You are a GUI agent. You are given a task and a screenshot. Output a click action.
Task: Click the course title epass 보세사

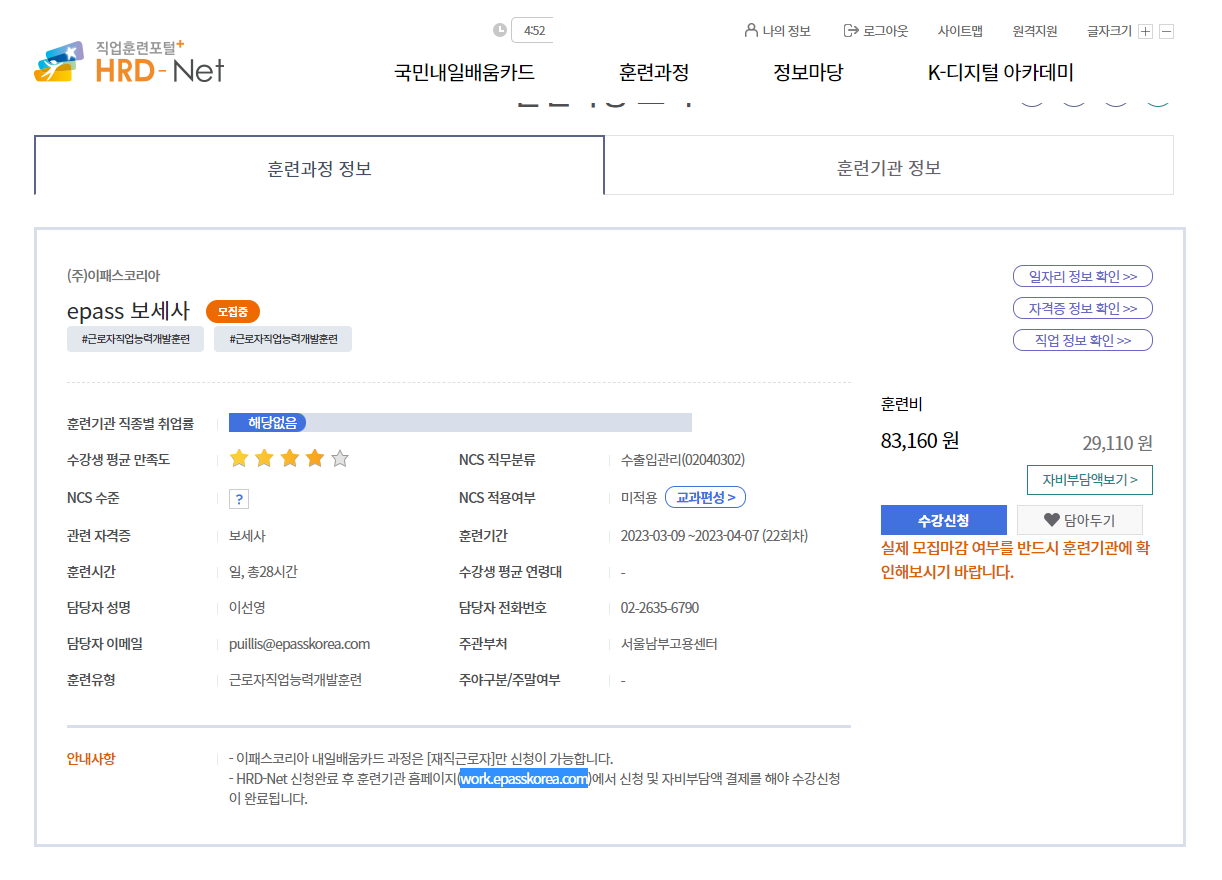click(x=129, y=311)
